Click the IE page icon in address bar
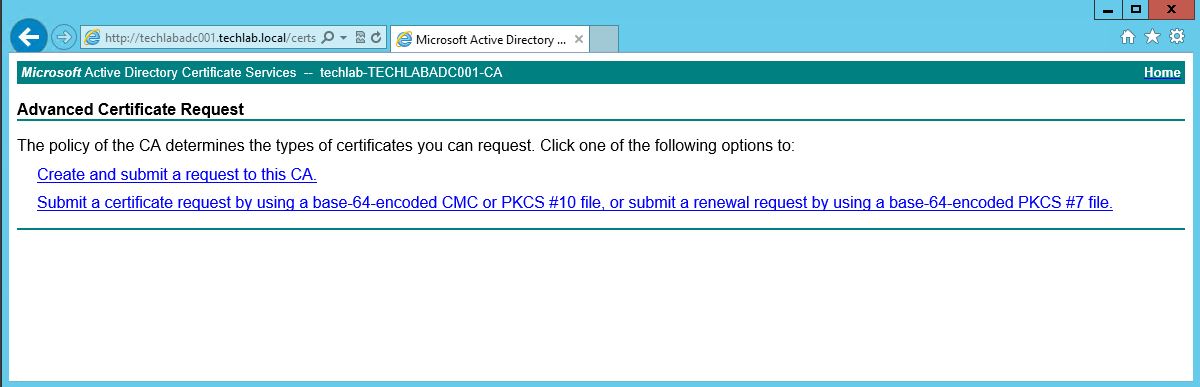Screen dimensions: 1200x387 [93, 38]
